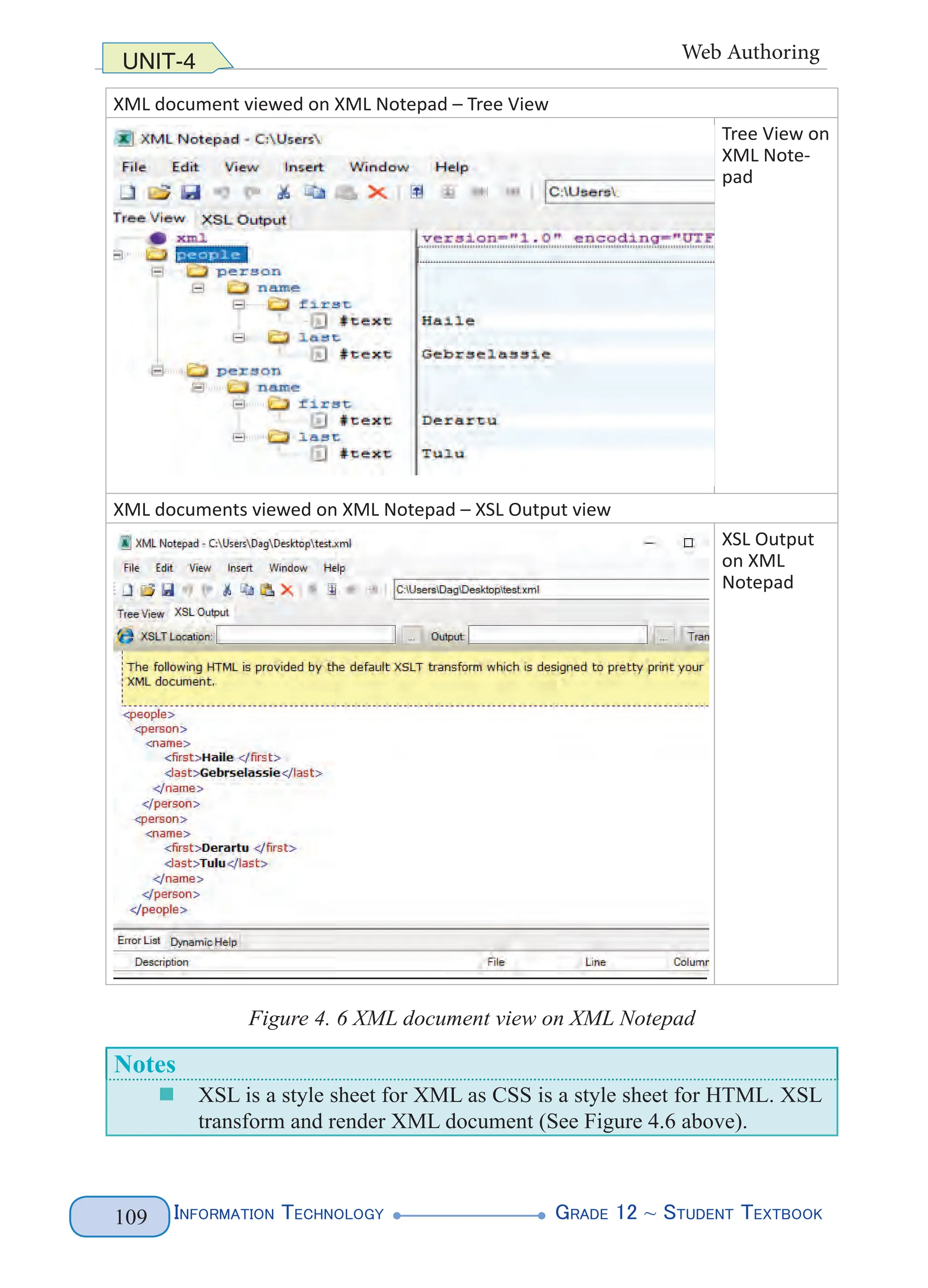Select the Gebrselassie value in tree view

click(486, 355)
